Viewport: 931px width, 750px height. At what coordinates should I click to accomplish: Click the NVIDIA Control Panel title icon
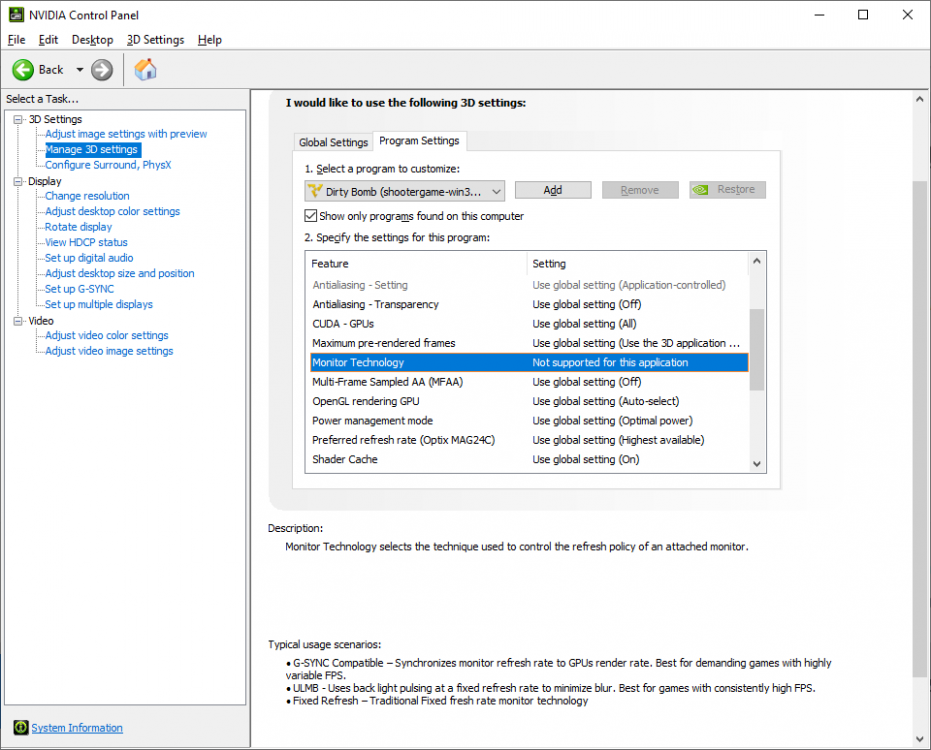(x=16, y=15)
